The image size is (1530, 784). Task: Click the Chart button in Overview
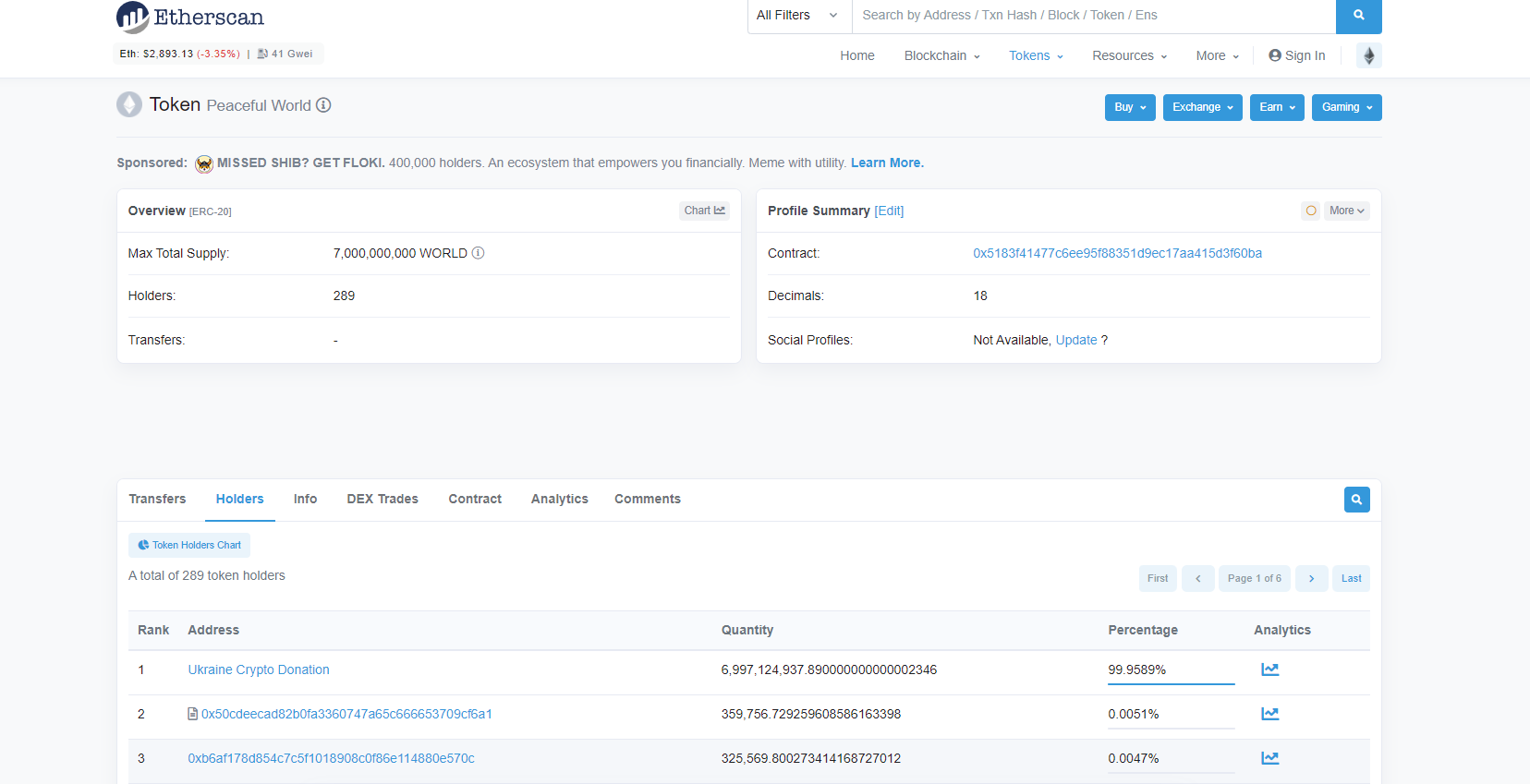pos(705,211)
